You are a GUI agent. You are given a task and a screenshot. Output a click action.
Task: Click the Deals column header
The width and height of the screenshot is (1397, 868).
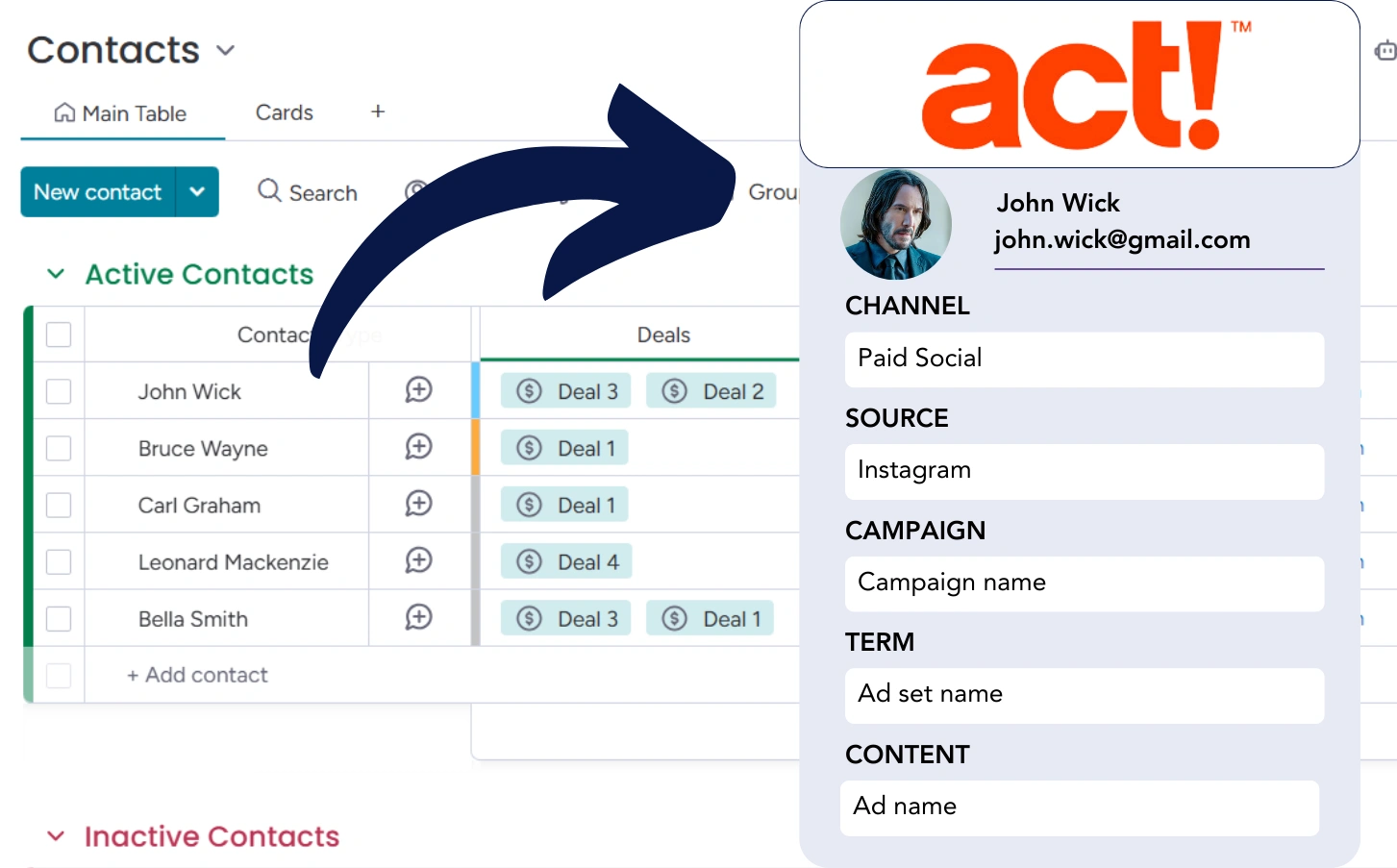pyautogui.click(x=663, y=335)
